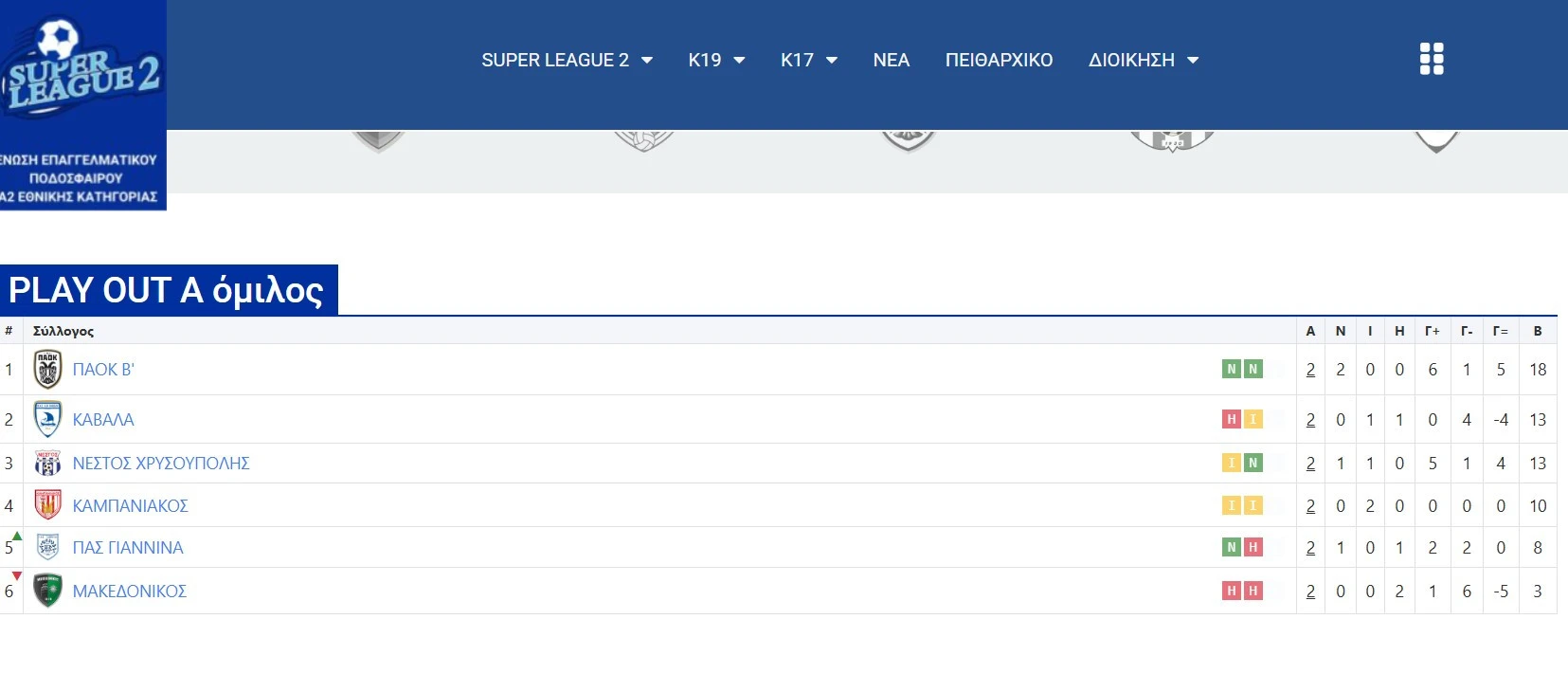Open the grid apps menu icon
1568x674 pixels.
(1432, 59)
